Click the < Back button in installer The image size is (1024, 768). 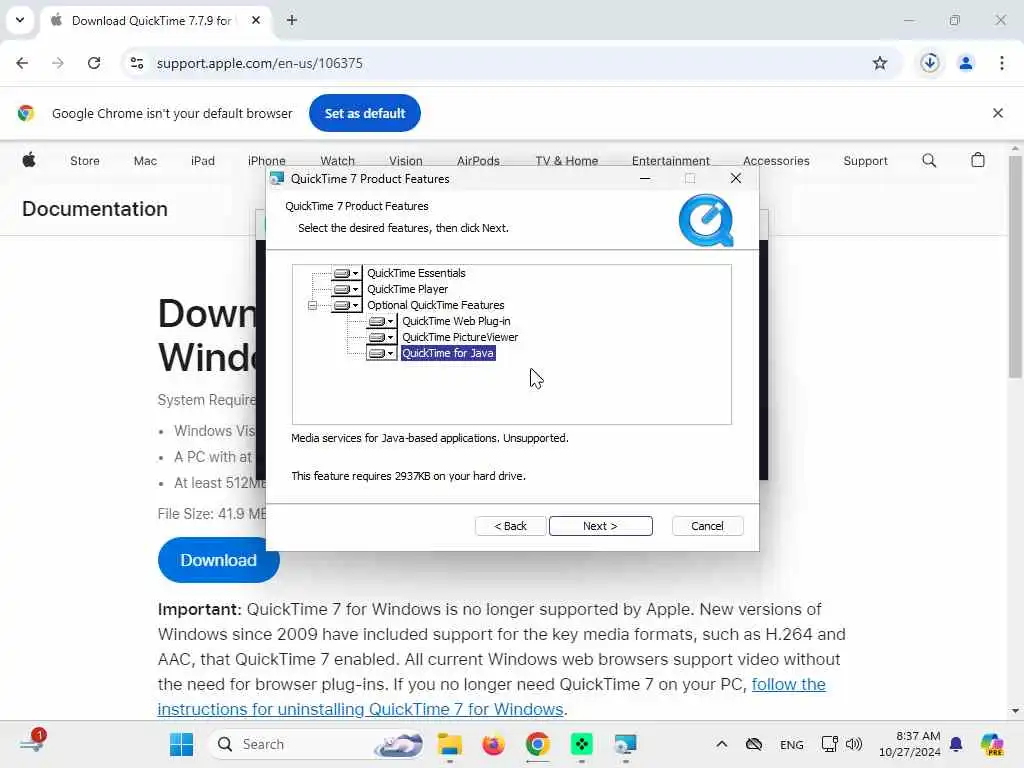coord(510,526)
